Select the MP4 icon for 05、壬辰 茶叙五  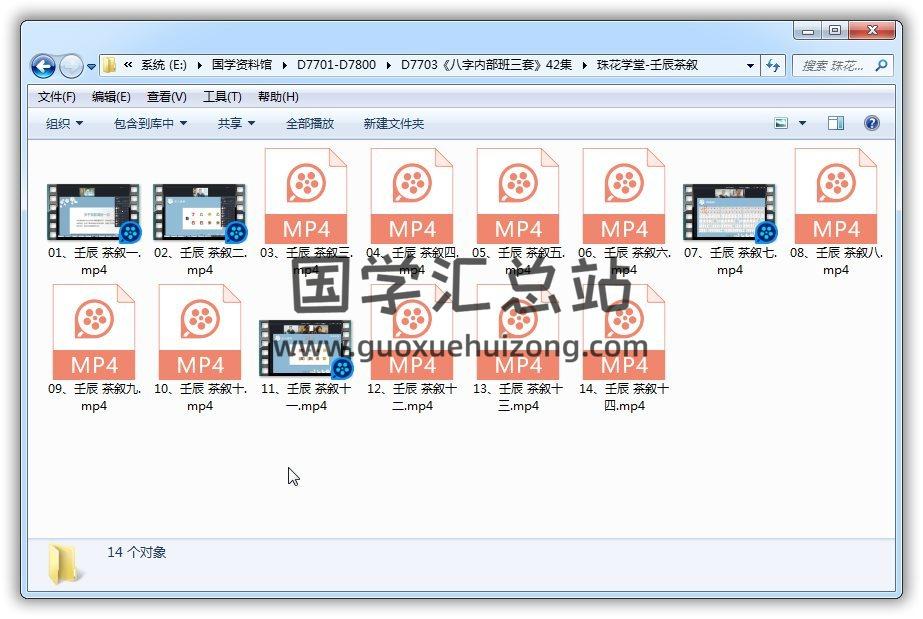pyautogui.click(x=517, y=195)
